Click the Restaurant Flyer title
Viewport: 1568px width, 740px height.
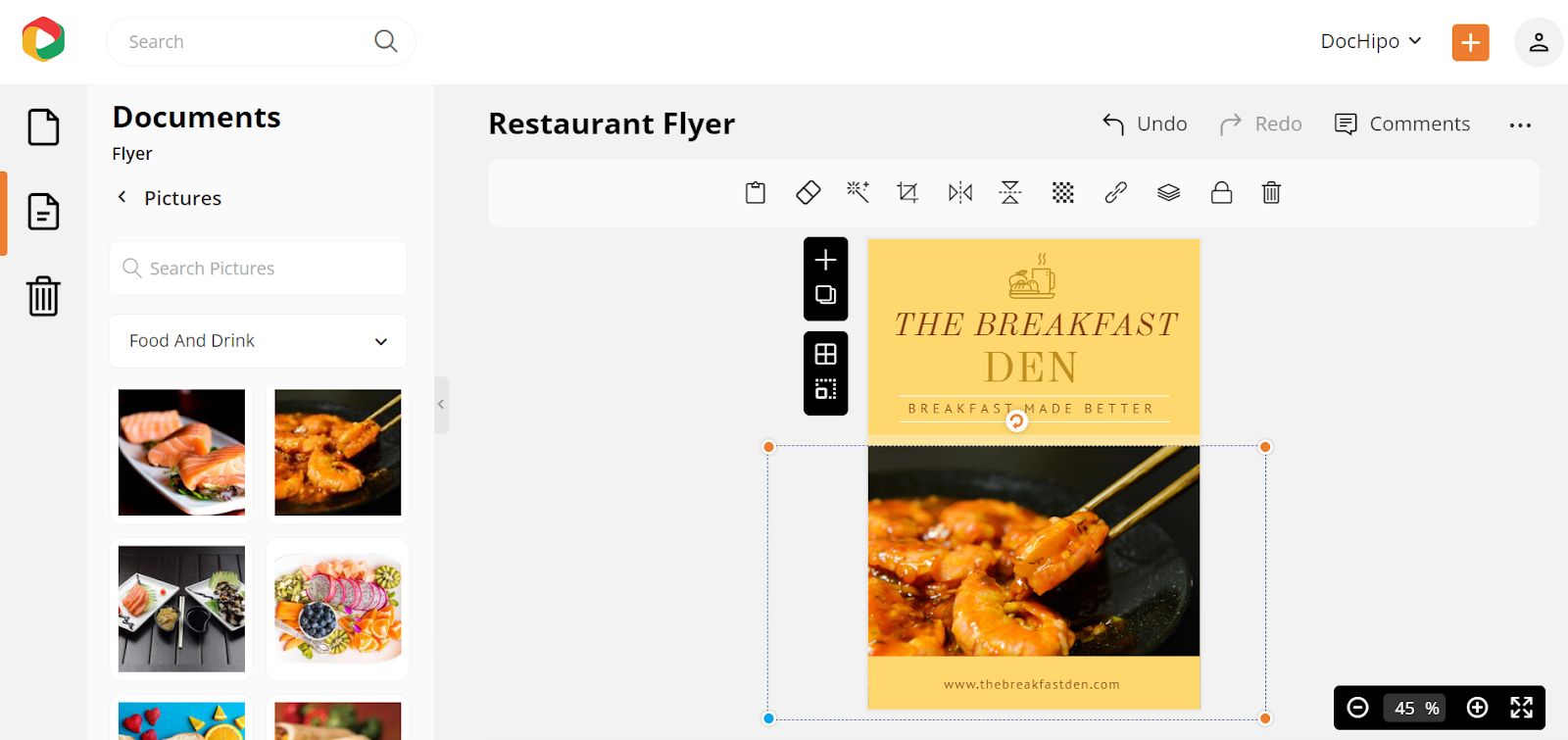coord(612,124)
